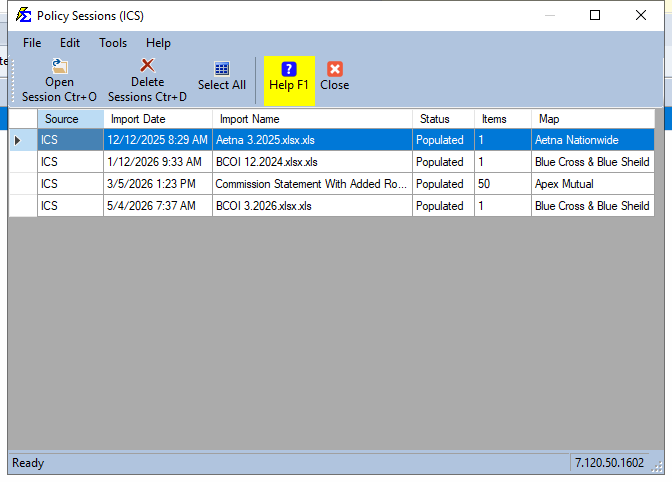Click the Delete Sessions red X icon
Screen dimensions: 672x482
click(x=147, y=66)
